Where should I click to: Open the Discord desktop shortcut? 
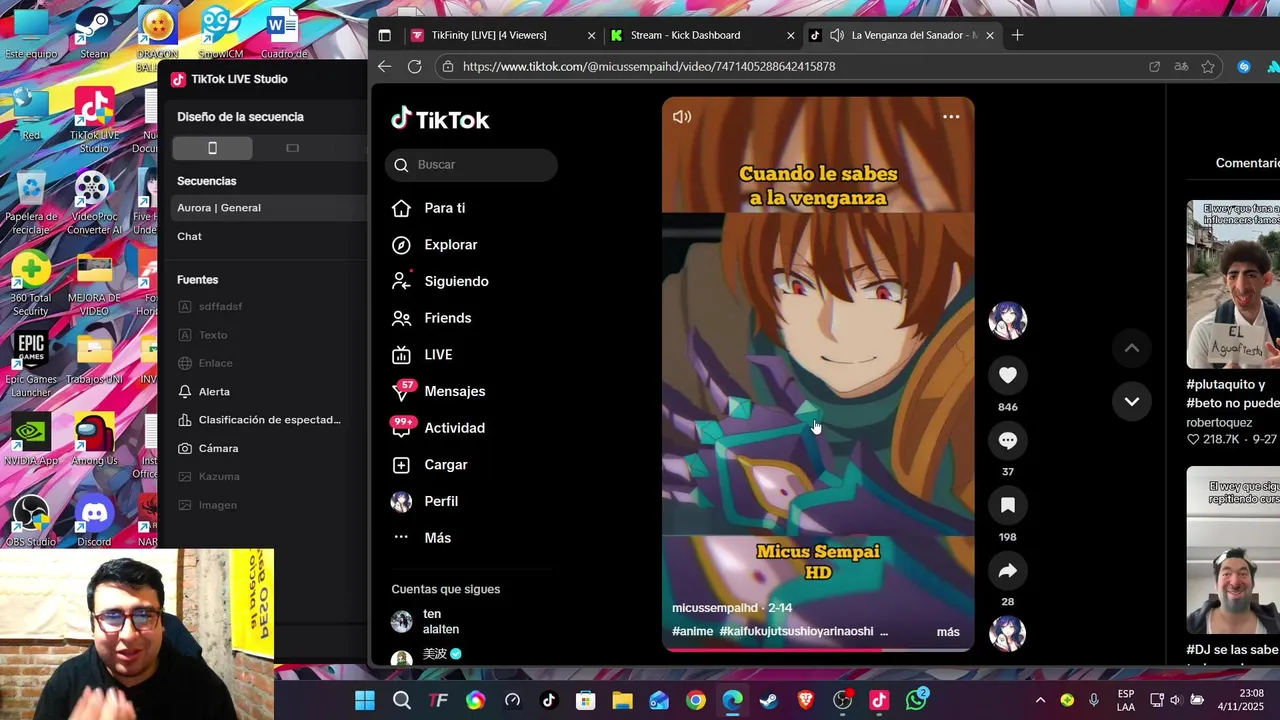coord(94,521)
